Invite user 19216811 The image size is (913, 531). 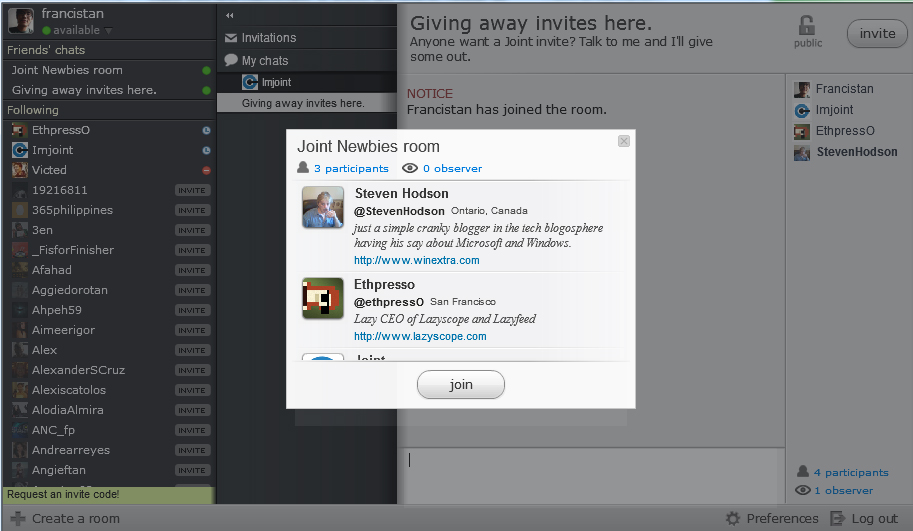coord(192,190)
